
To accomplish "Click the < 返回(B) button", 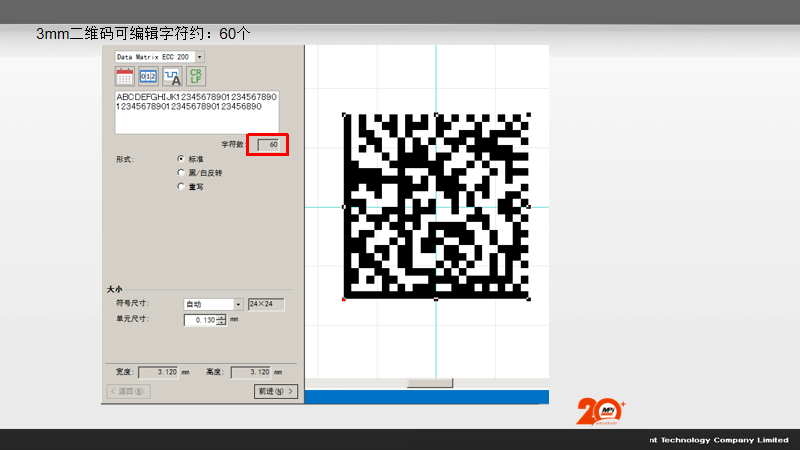I will (x=128, y=391).
